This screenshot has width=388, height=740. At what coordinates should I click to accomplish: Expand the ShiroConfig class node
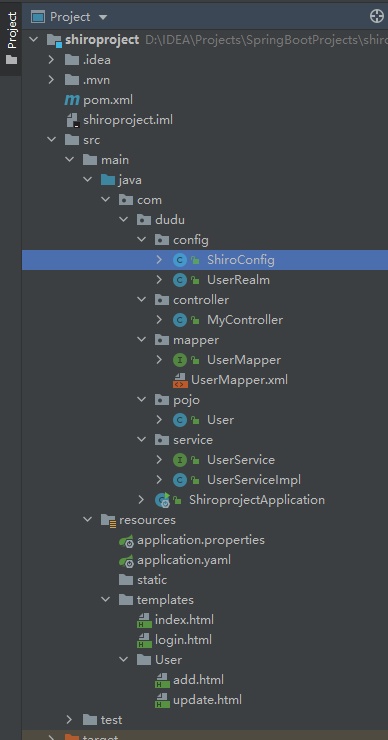pyautogui.click(x=159, y=260)
